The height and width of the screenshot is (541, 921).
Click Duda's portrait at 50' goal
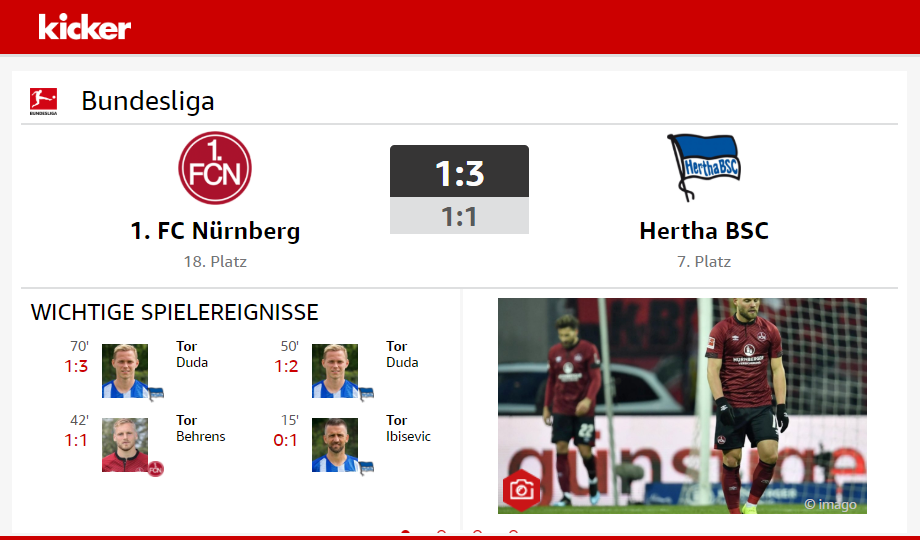tap(335, 371)
